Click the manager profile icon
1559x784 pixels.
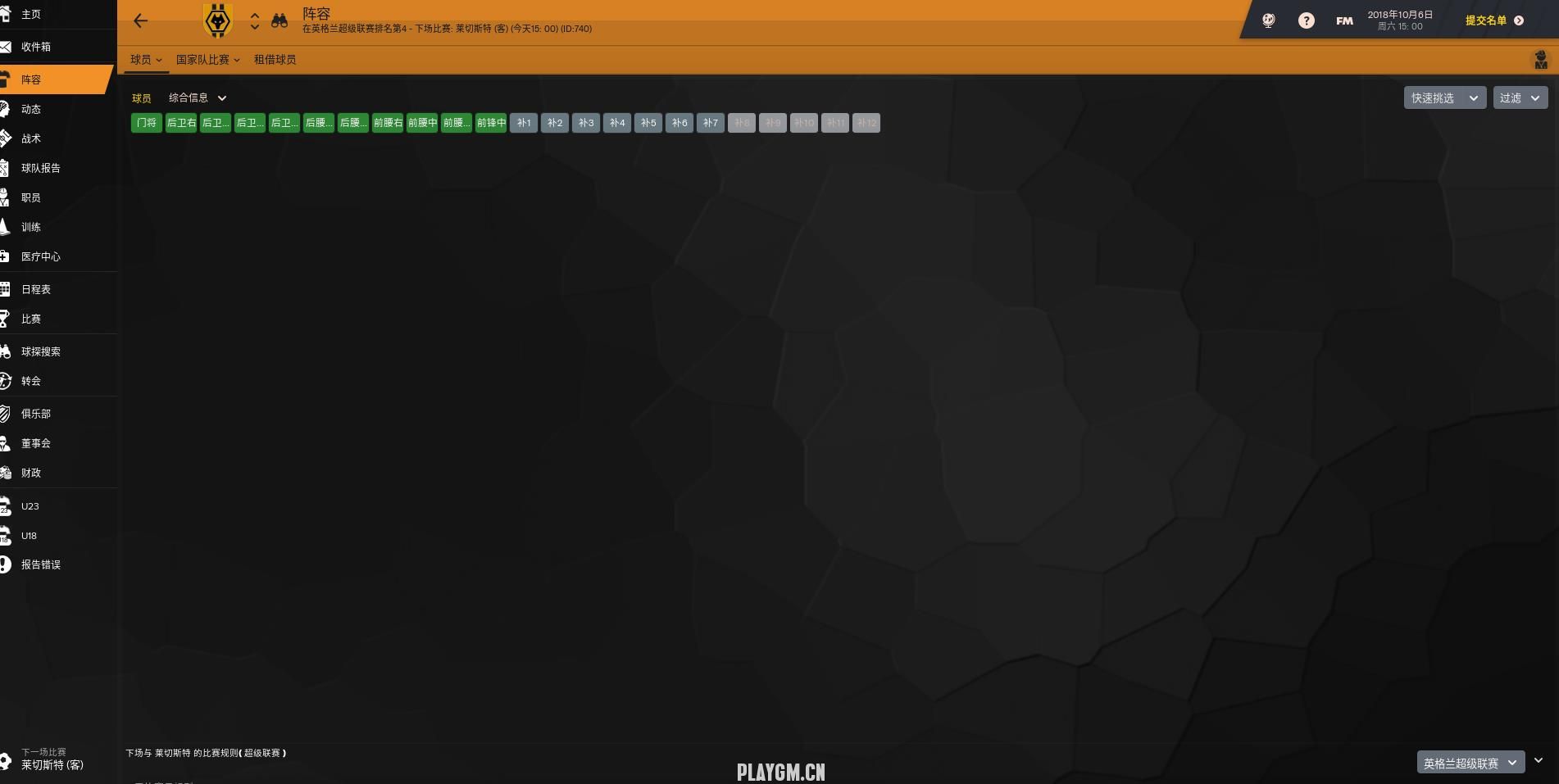click(1540, 60)
